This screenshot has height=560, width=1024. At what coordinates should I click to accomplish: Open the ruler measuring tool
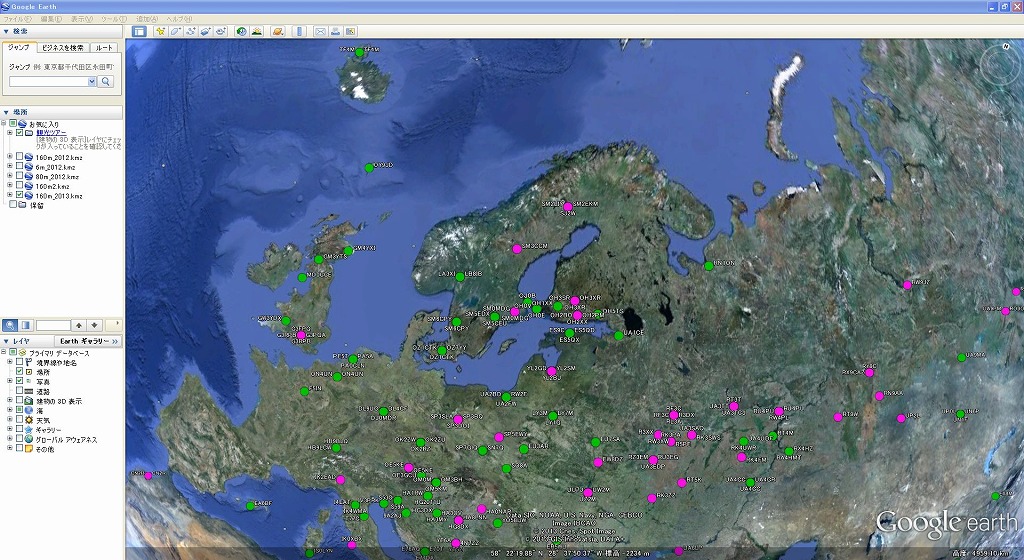299,31
